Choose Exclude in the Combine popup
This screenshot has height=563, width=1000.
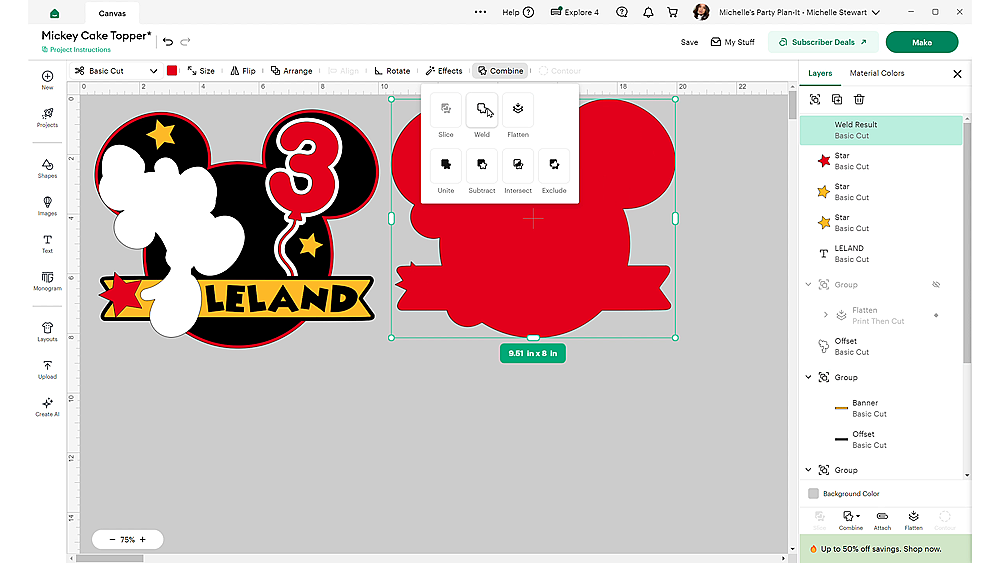coord(554,172)
